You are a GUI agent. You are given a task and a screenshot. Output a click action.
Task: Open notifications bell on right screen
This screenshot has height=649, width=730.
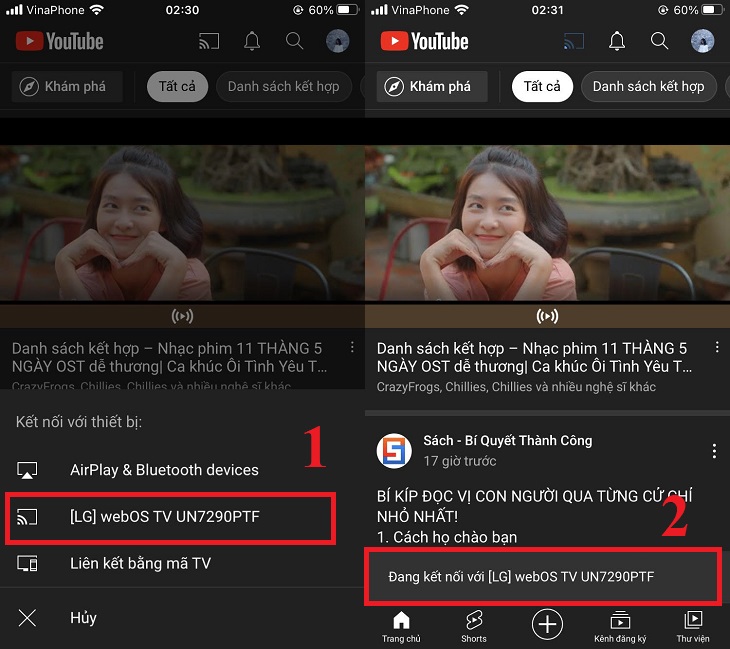(617, 41)
